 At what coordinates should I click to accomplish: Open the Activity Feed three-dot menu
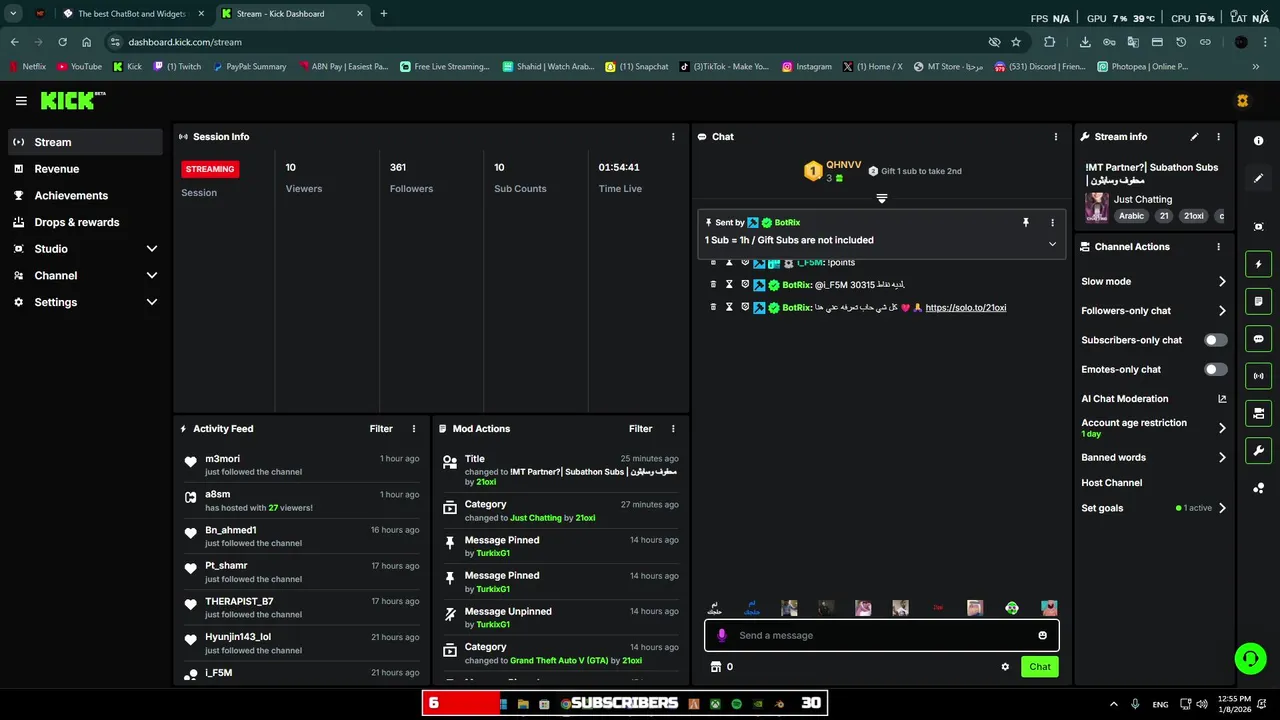point(414,429)
